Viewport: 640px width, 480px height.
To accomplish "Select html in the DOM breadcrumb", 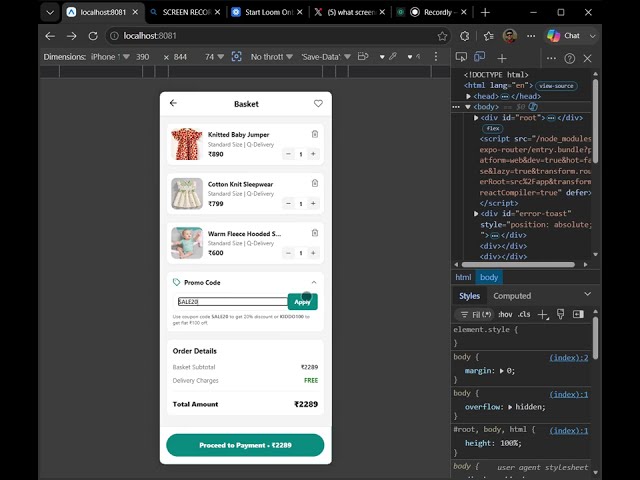I will click(463, 277).
